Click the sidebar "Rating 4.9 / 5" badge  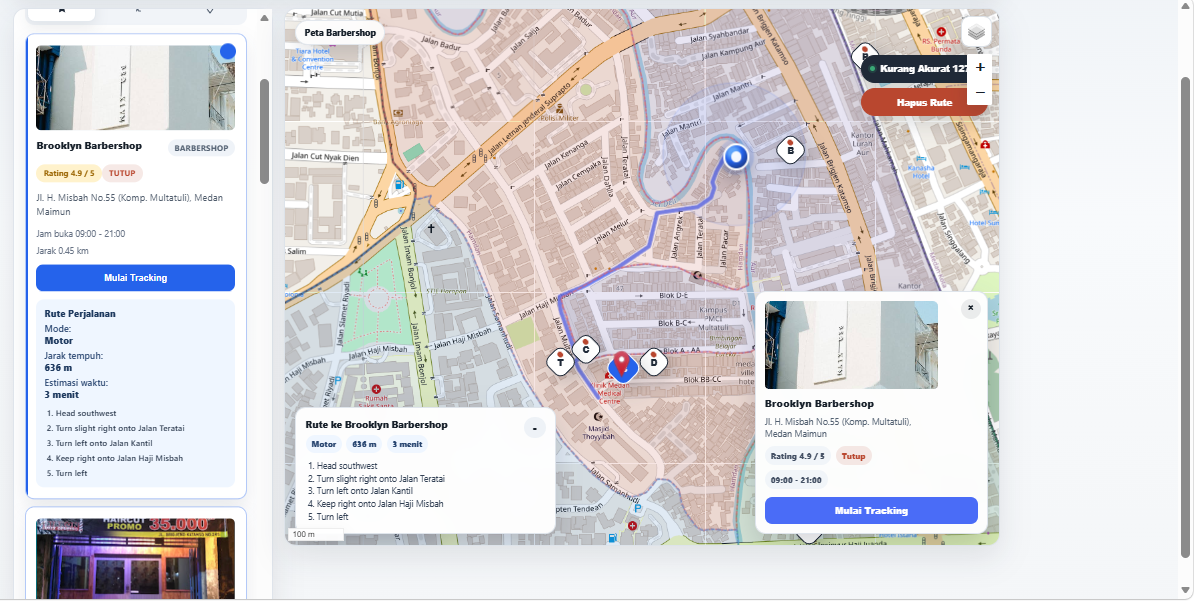pyautogui.click(x=69, y=173)
